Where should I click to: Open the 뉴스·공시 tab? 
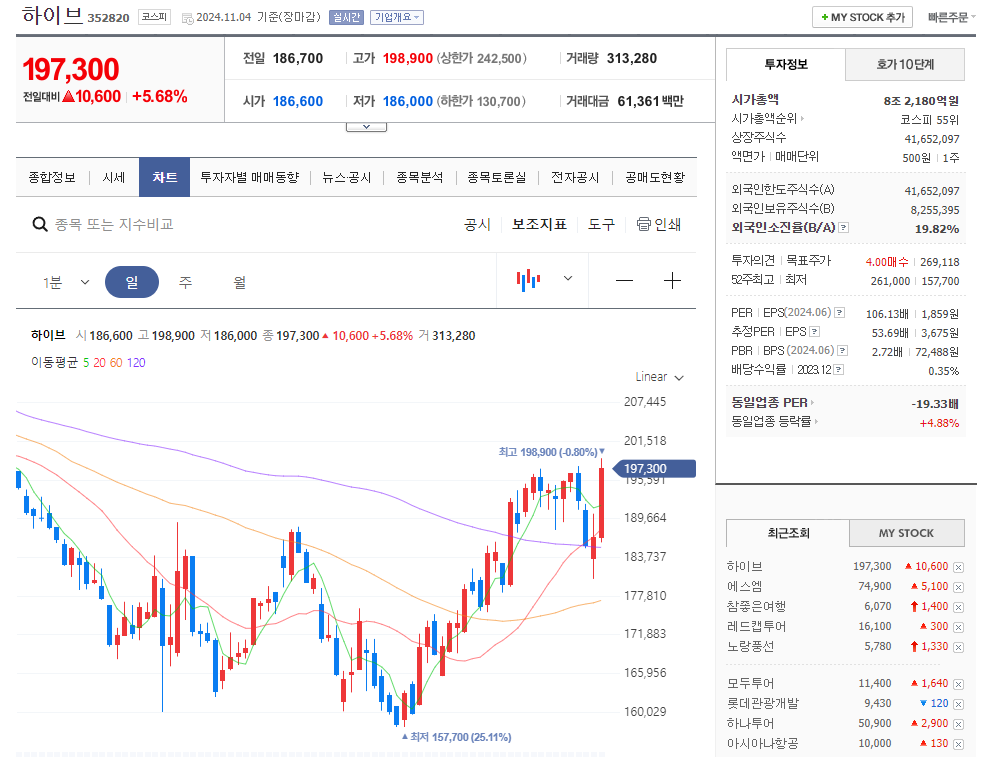pyautogui.click(x=346, y=178)
